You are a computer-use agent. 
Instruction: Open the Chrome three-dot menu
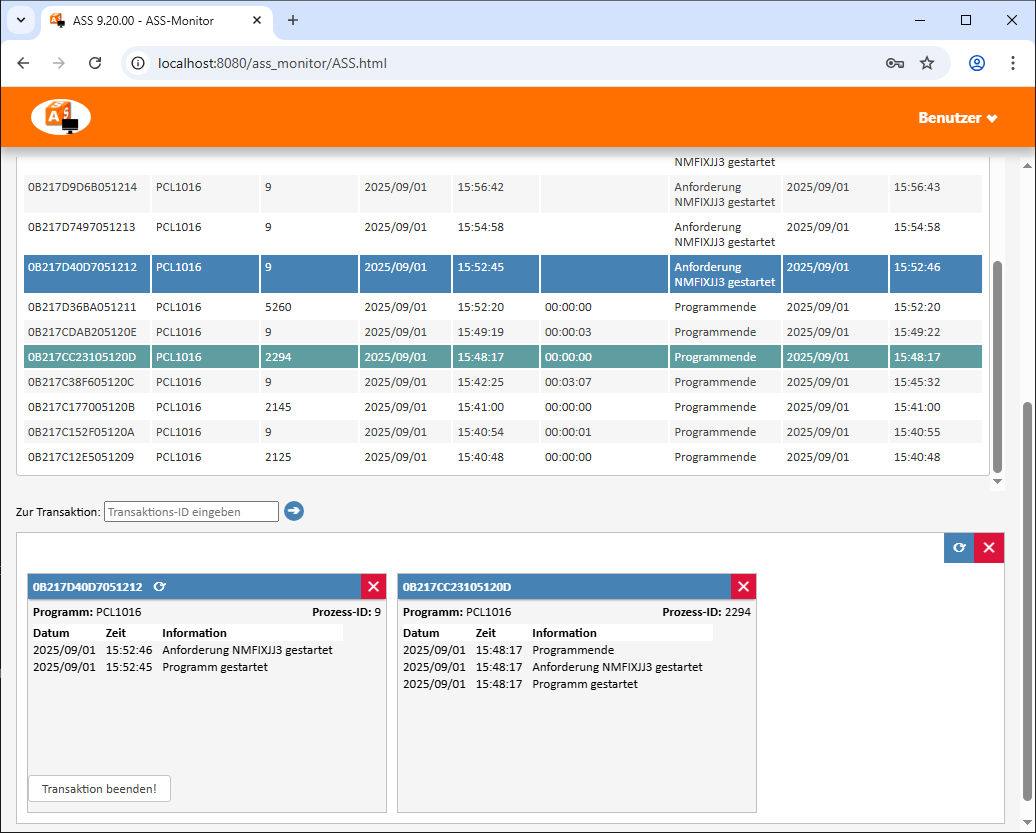click(x=1013, y=63)
